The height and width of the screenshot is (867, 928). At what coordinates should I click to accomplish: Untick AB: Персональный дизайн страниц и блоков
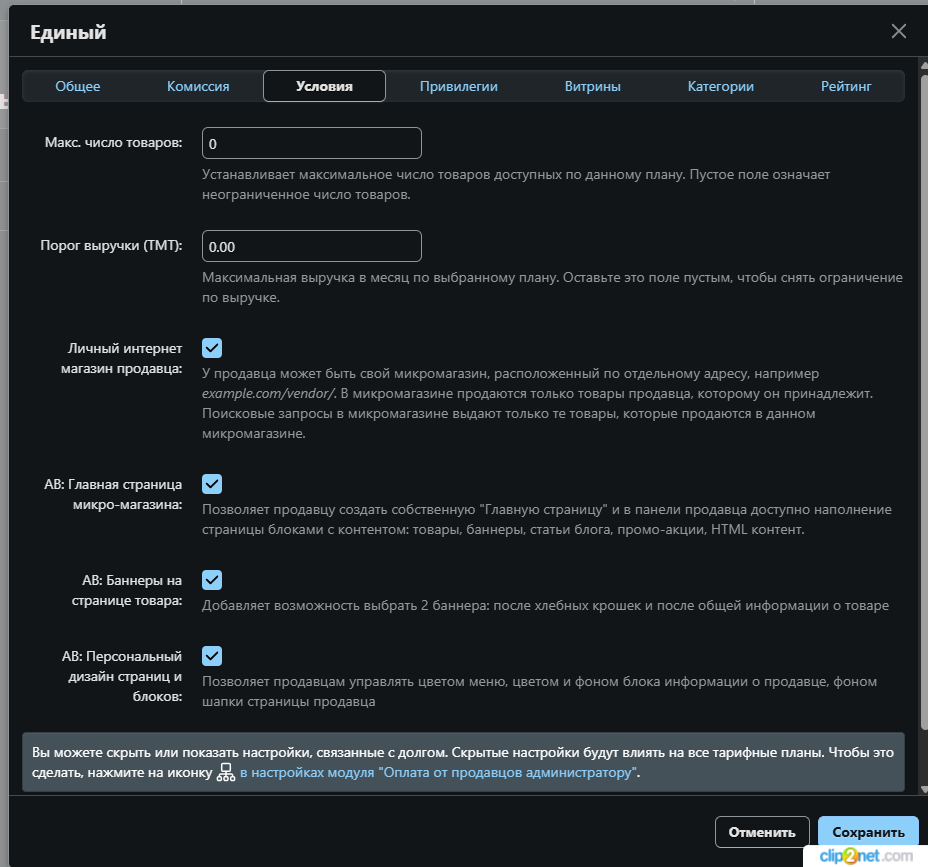[x=212, y=656]
